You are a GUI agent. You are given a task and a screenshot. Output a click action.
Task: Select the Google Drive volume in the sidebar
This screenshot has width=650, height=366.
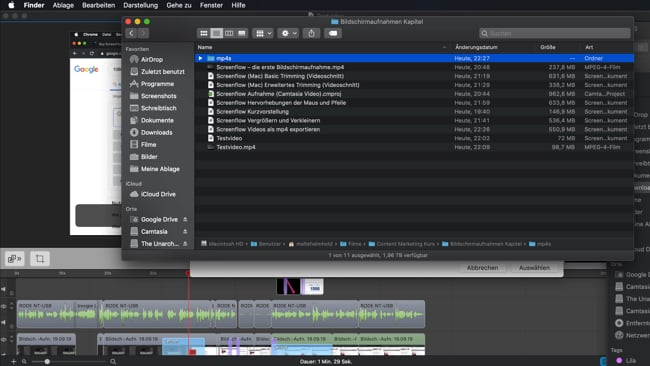[154, 219]
